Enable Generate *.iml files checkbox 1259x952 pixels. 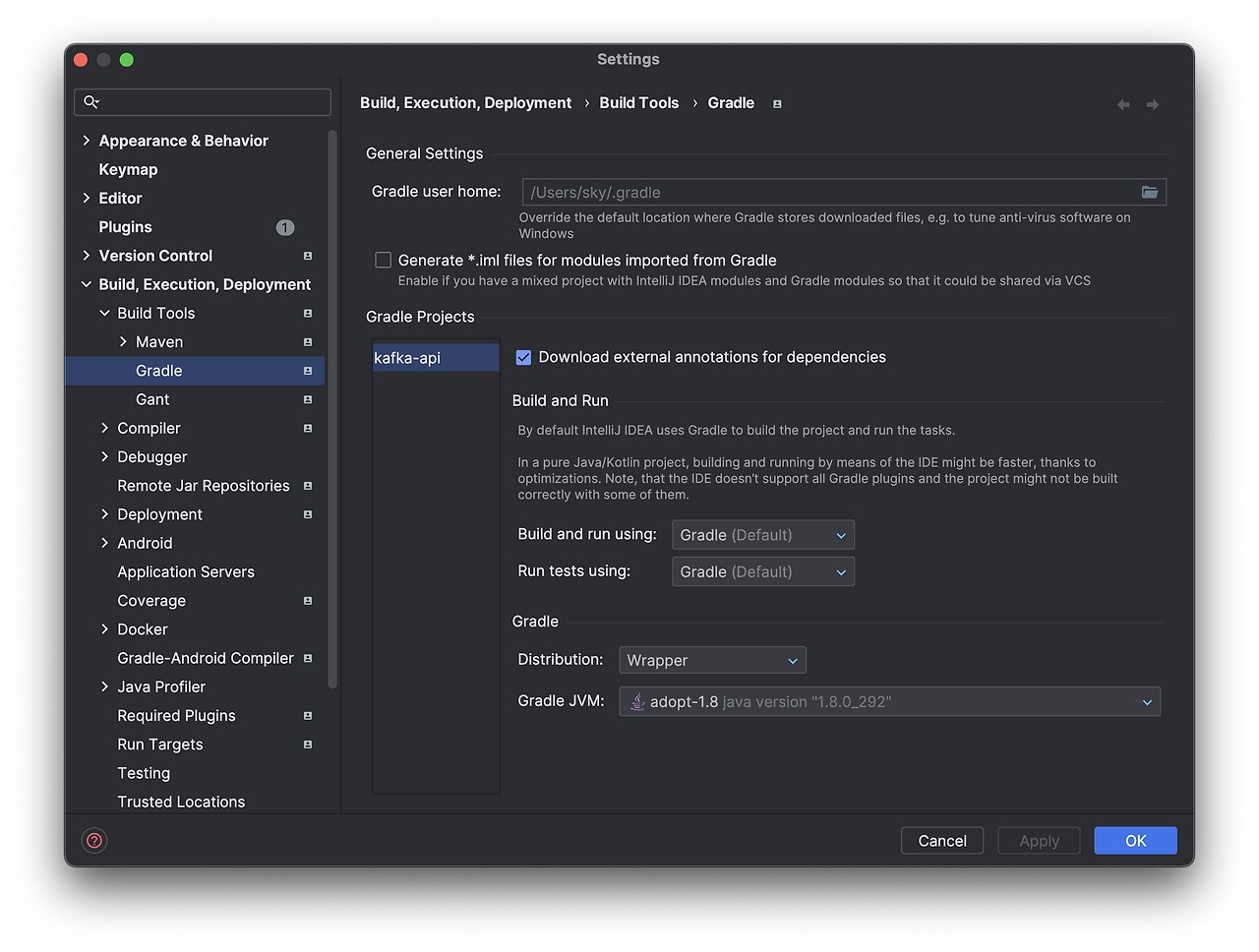pyautogui.click(x=384, y=260)
